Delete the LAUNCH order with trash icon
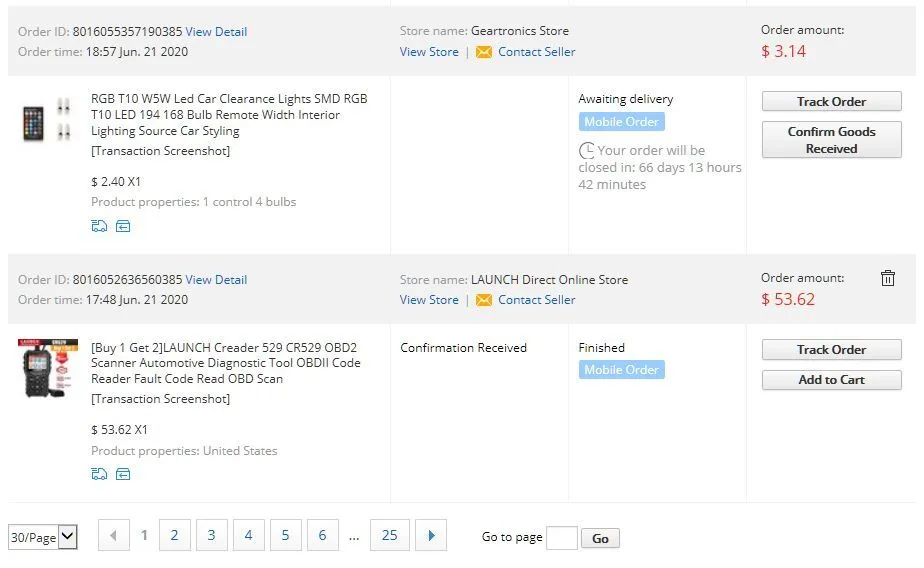The width and height of the screenshot is (924, 568). point(887,279)
